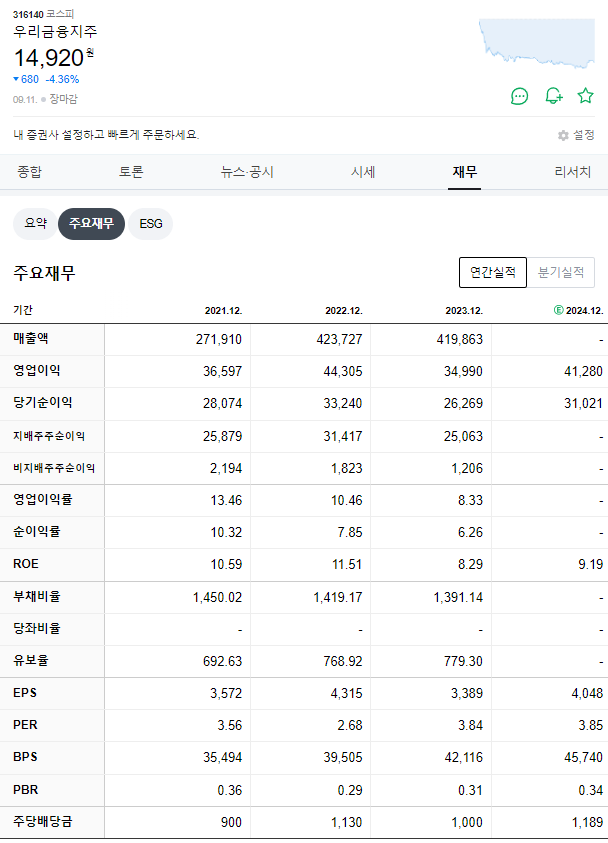
Task: Click the 비지배주주순이익 row label
Action: point(54,468)
